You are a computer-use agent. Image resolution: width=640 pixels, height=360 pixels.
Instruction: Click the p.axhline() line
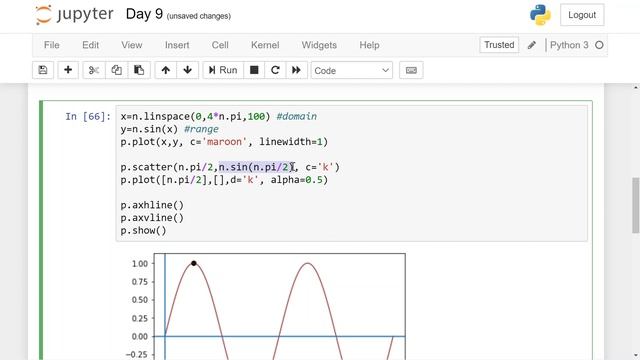152,205
